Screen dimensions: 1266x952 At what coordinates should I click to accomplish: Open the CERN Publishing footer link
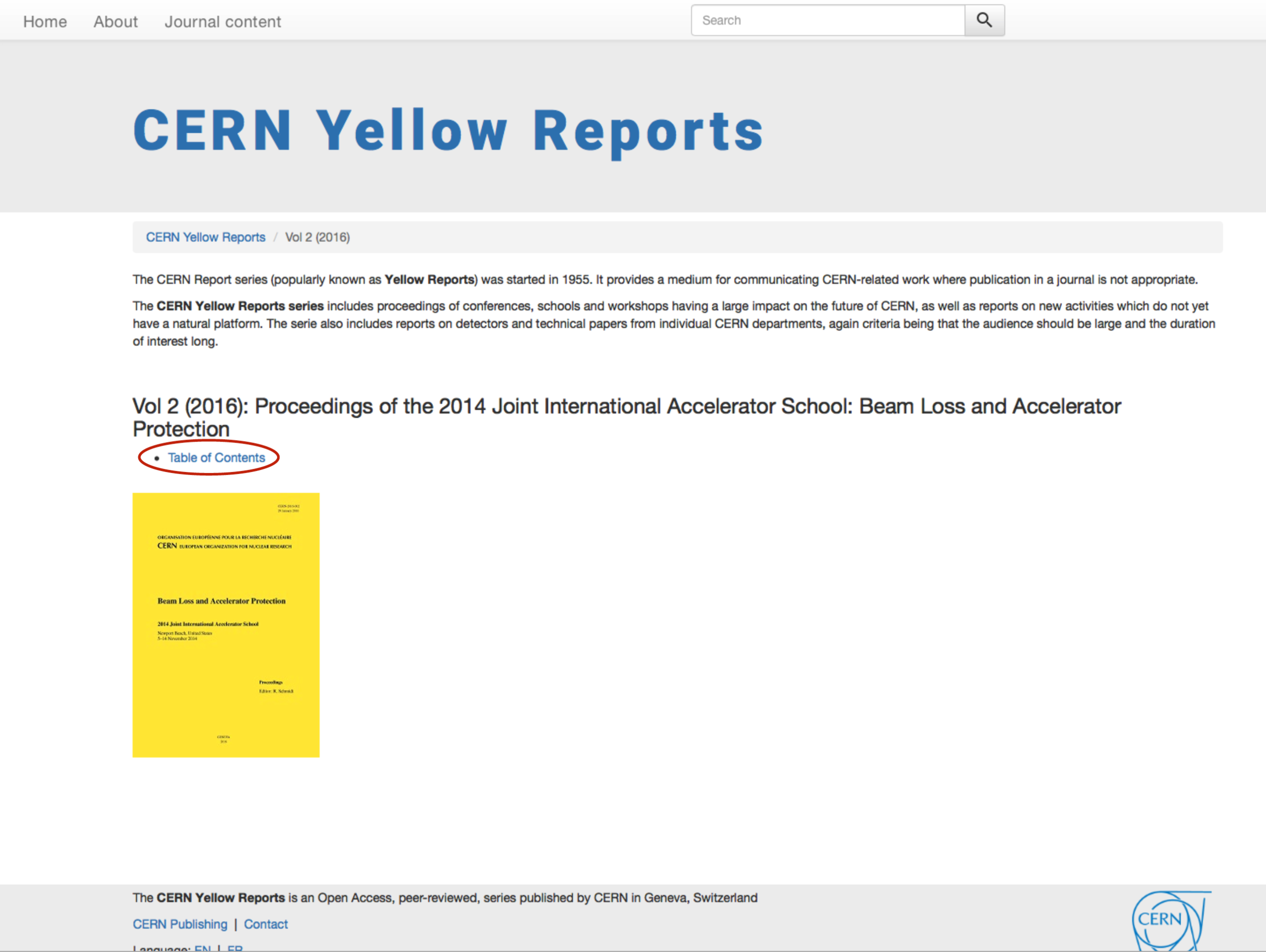[180, 924]
